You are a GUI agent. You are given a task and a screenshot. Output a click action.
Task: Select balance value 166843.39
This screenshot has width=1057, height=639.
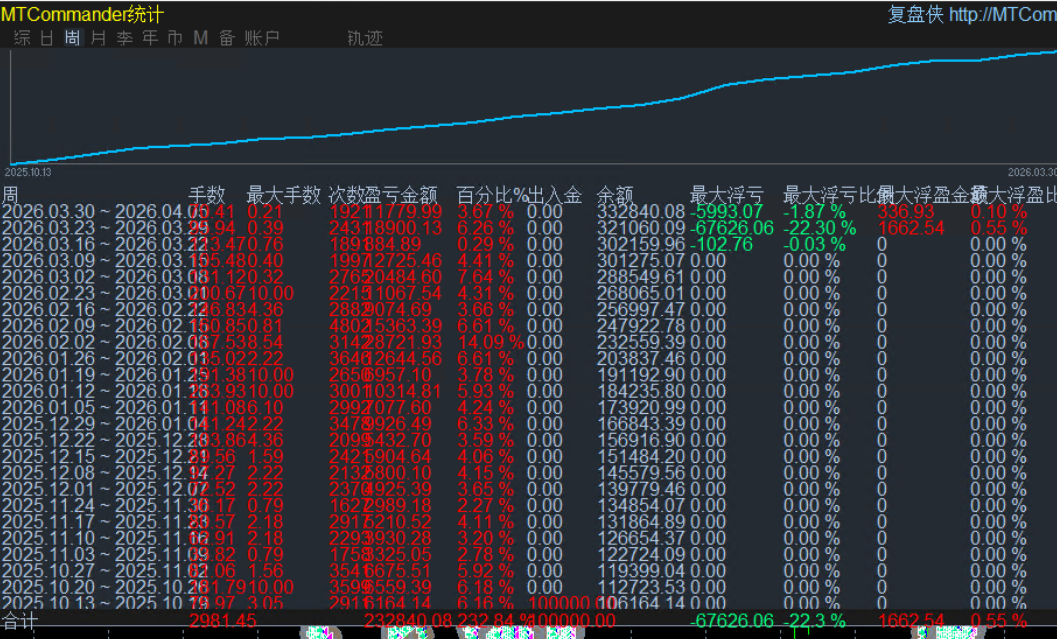click(640, 424)
